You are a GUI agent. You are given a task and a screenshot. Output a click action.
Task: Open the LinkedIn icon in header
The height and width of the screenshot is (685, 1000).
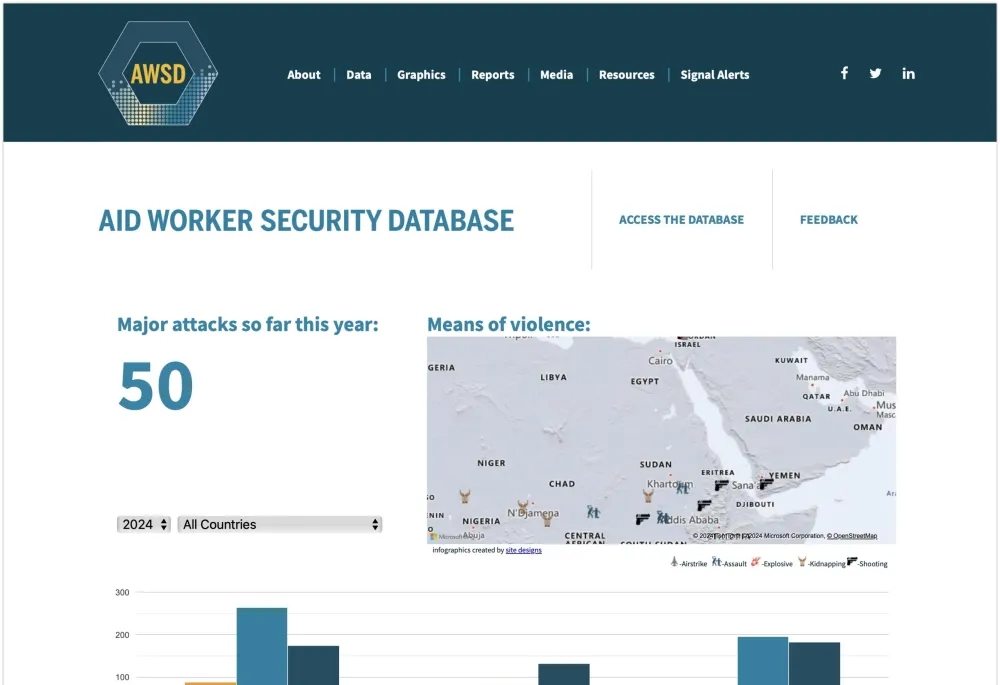pyautogui.click(x=908, y=73)
